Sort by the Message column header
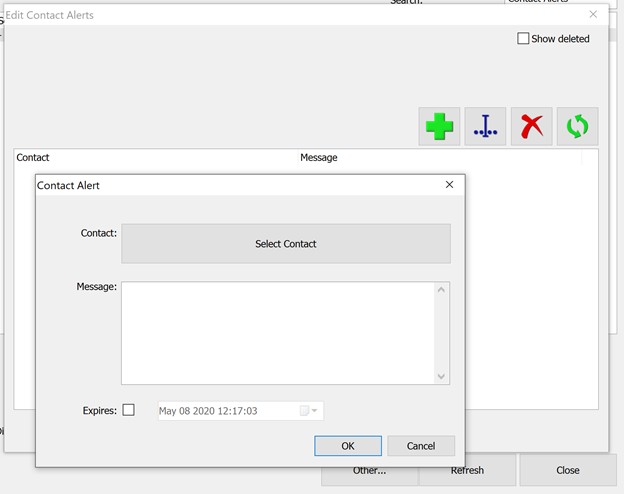 [x=440, y=158]
